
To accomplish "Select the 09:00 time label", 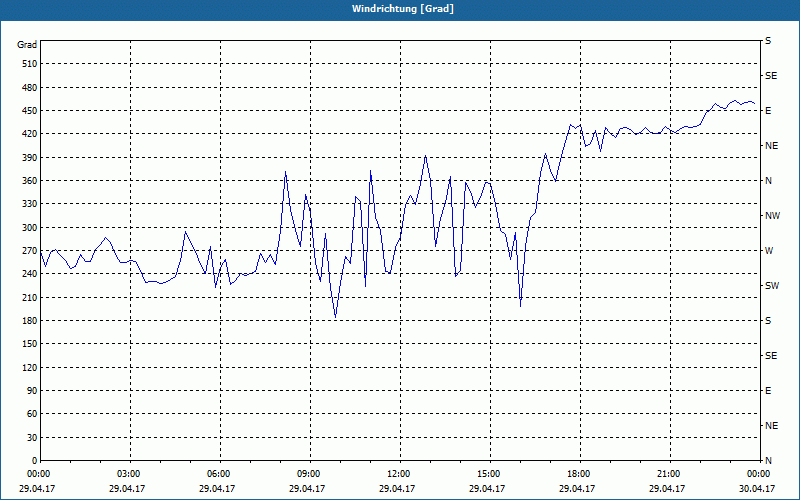I will coord(307,474).
